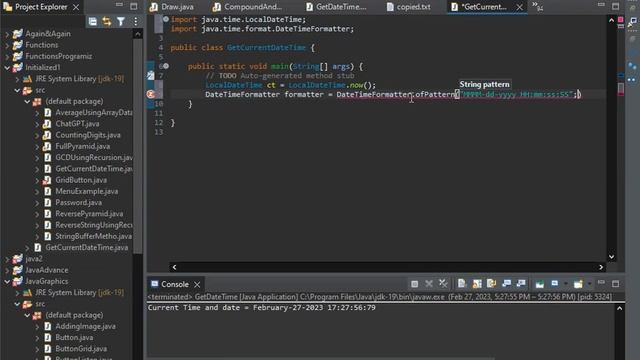This screenshot has height=360, width=640.
Task: Expand the JavaAdvance project
Action: coord(7,270)
